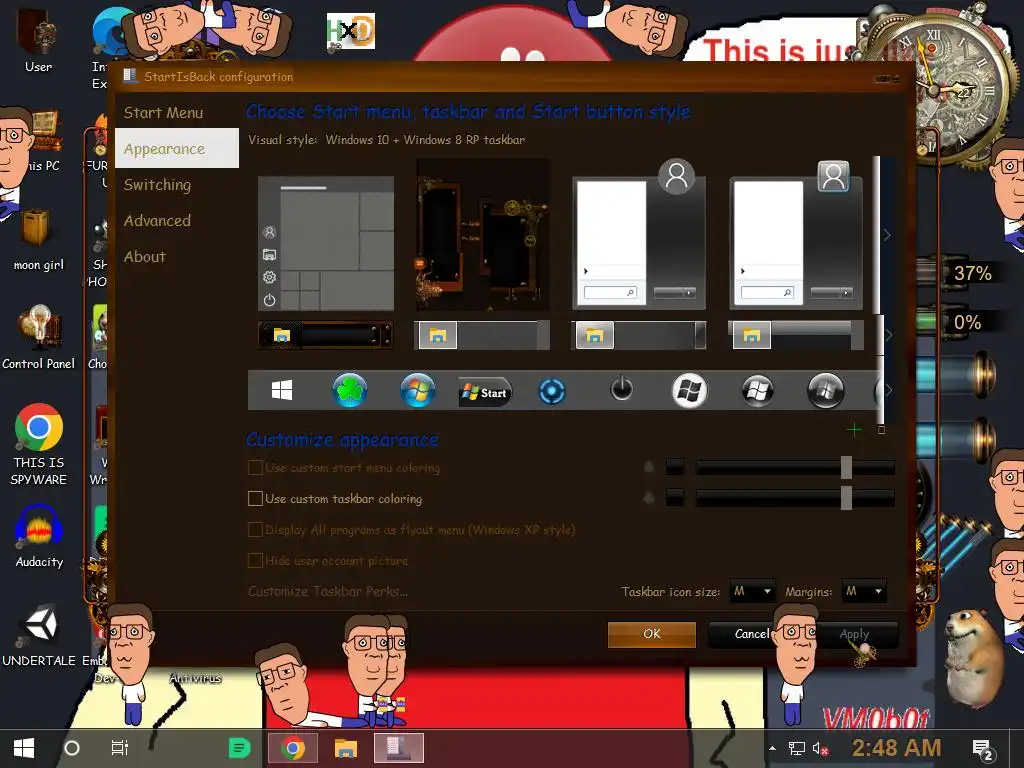Open the User folder desktop icon

[x=39, y=40]
